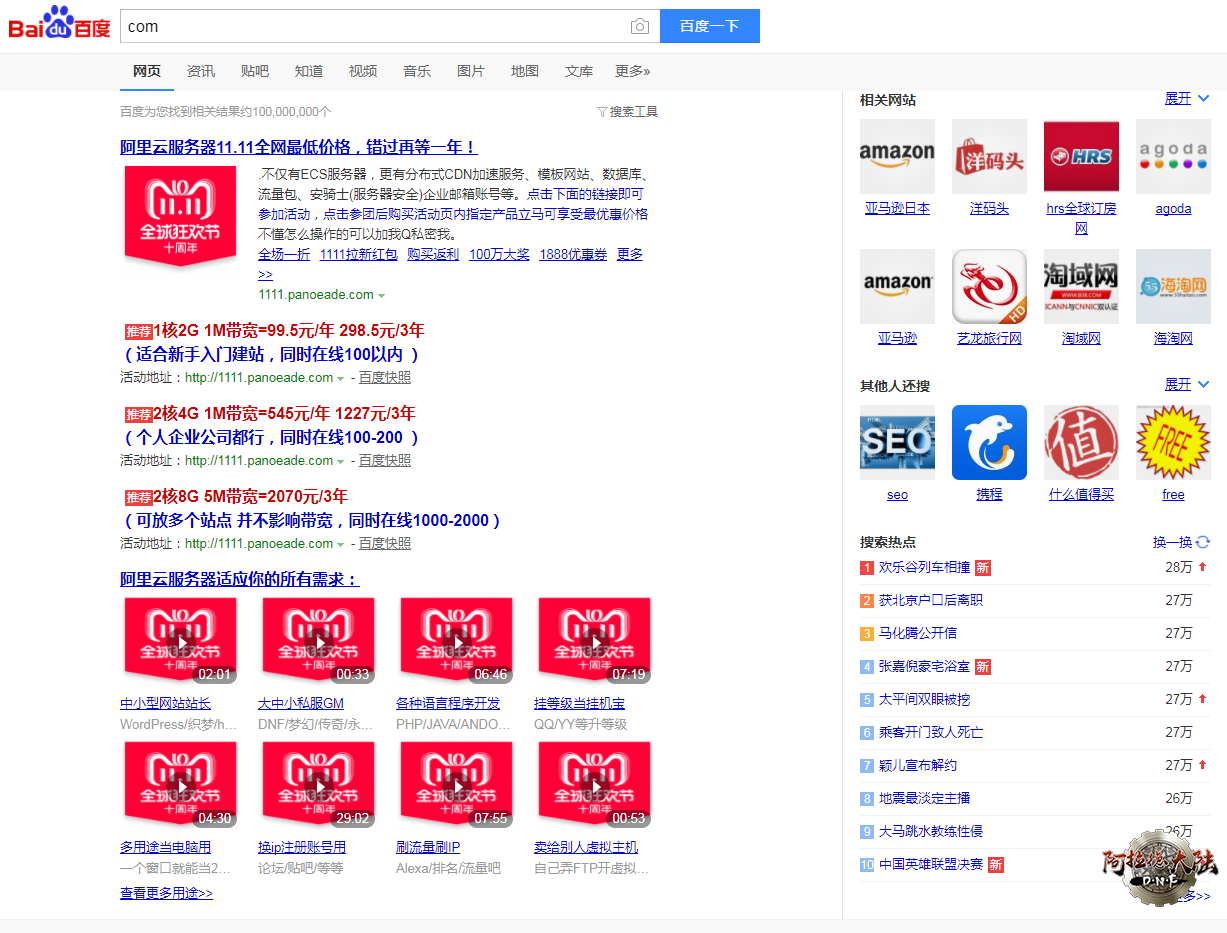Switch to the 贴吧 tab

coord(255,71)
